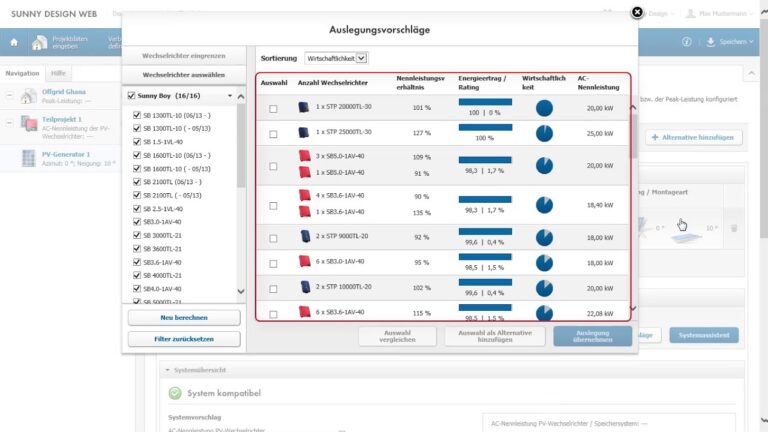Click the home icon in top bar

click(x=13, y=42)
